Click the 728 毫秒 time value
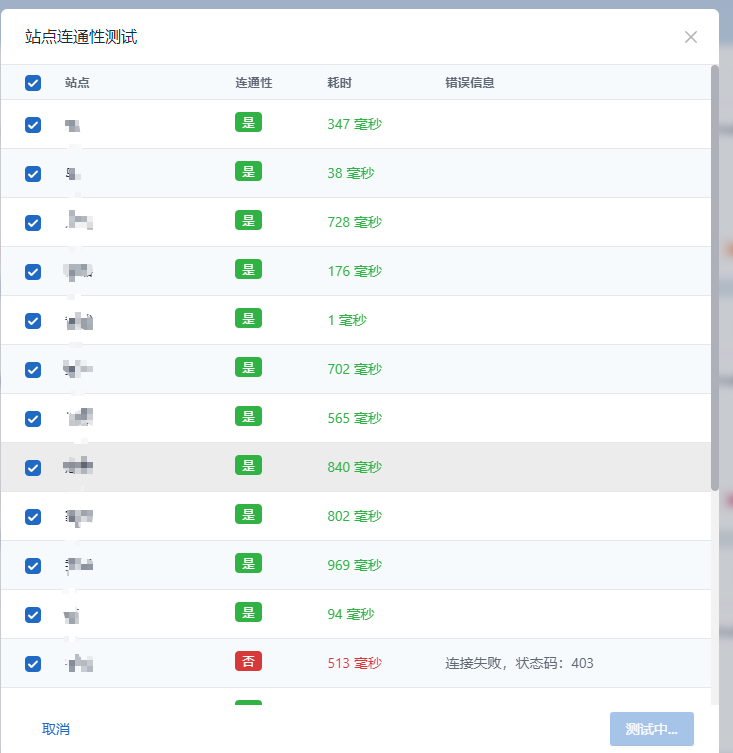This screenshot has height=753, width=733. [354, 222]
